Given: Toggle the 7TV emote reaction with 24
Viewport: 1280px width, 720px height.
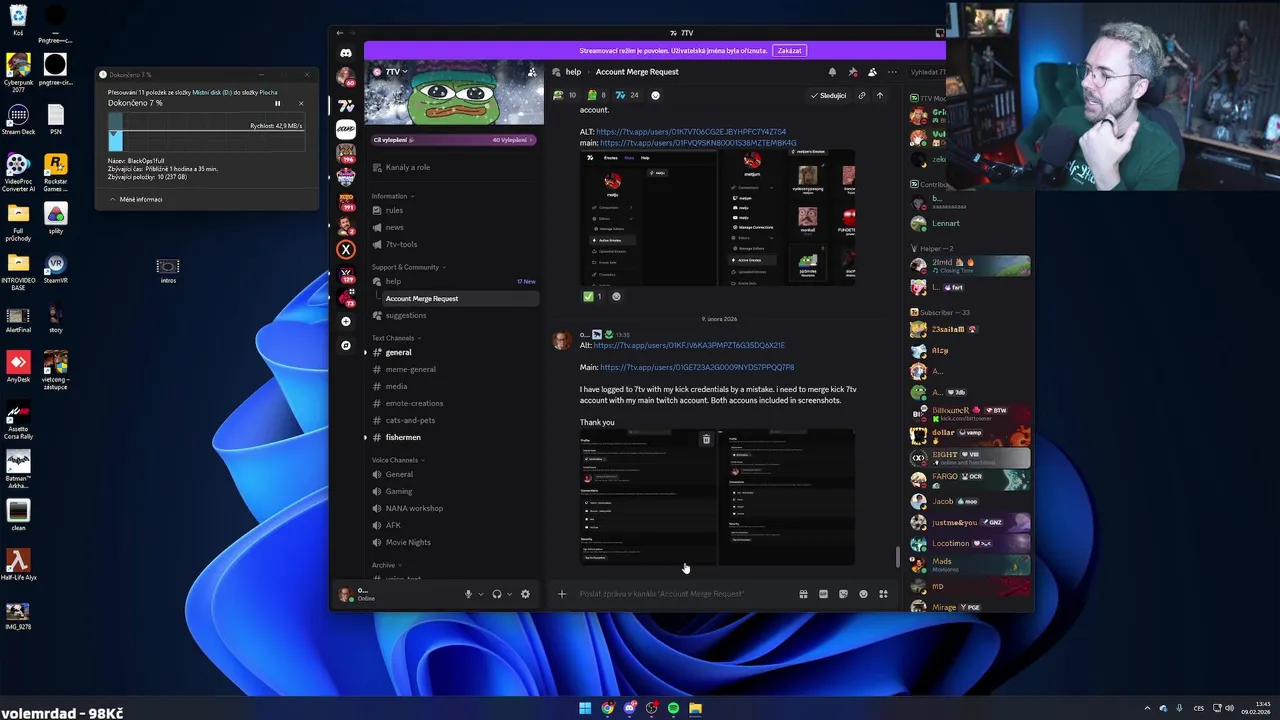Looking at the screenshot, I should (x=627, y=95).
